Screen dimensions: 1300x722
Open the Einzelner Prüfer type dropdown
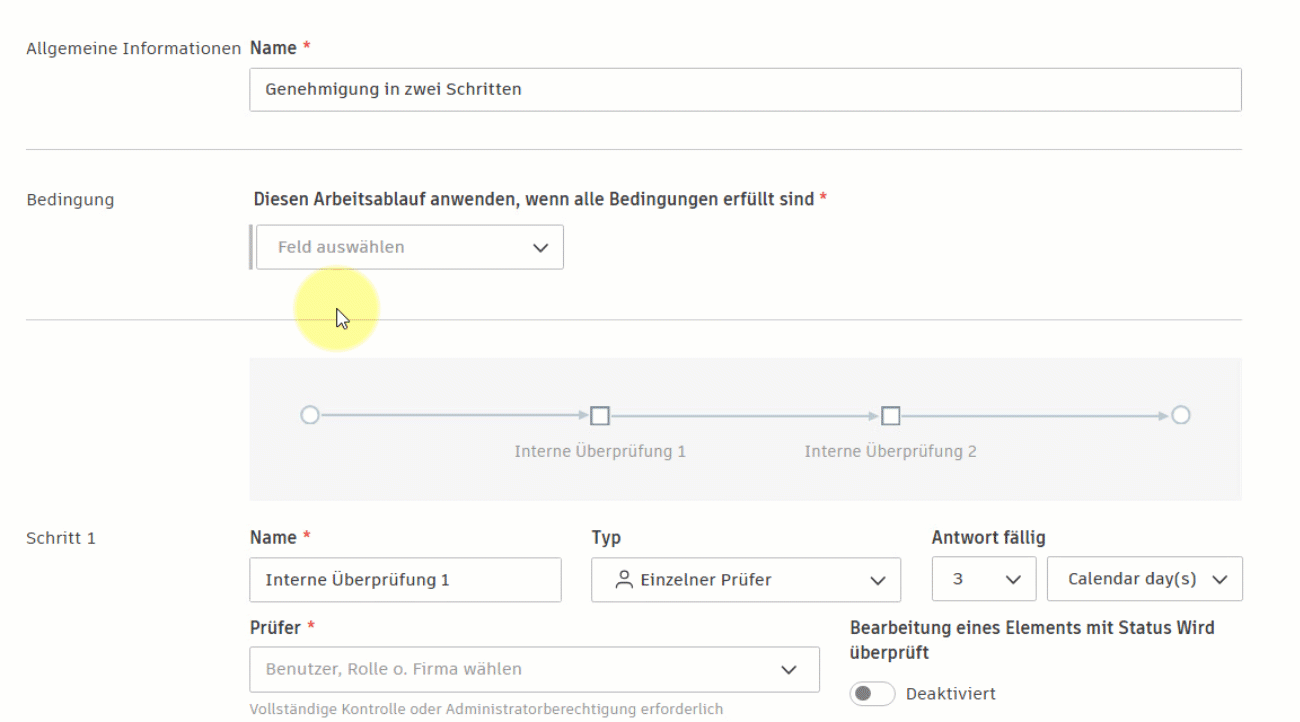click(x=745, y=579)
